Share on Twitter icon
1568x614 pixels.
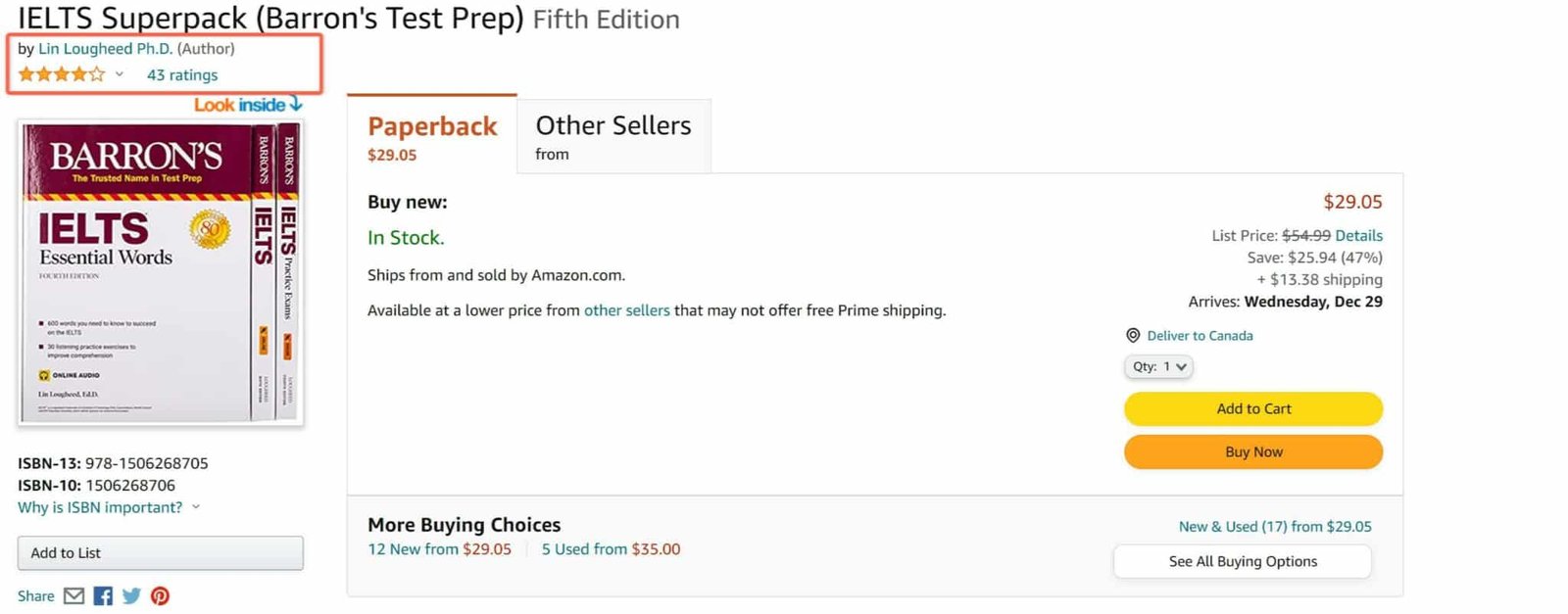(x=131, y=595)
